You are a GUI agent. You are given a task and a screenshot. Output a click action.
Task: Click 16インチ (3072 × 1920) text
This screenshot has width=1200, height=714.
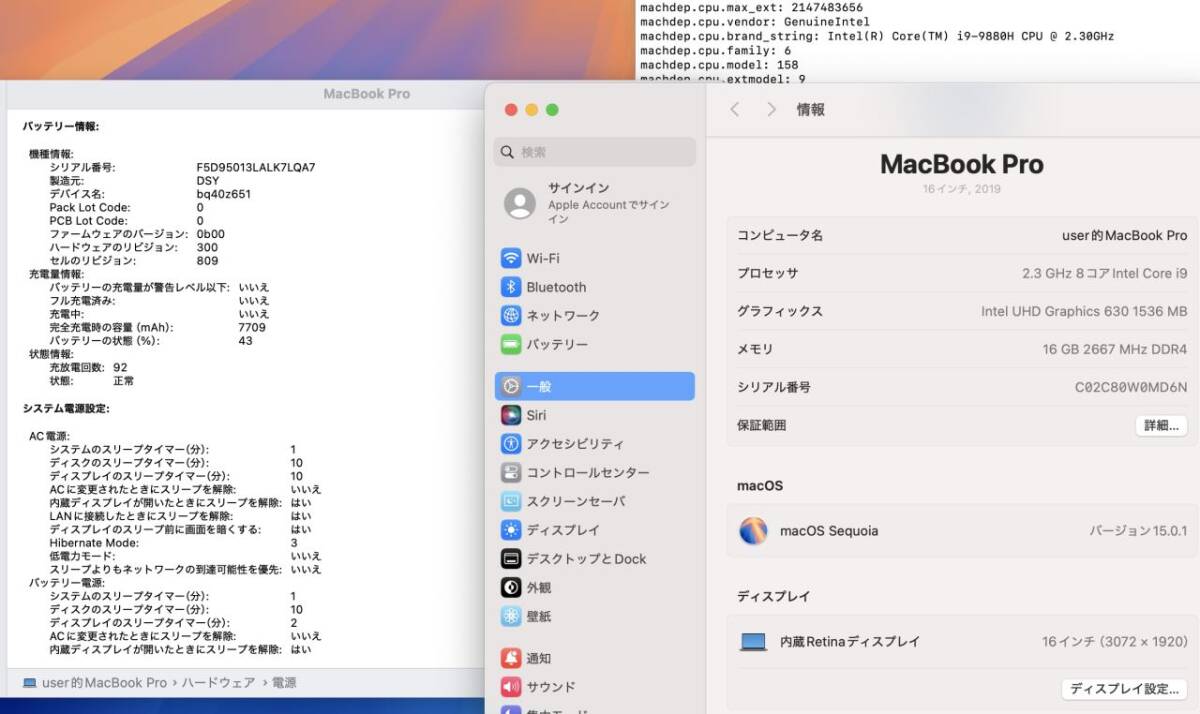[1114, 642]
